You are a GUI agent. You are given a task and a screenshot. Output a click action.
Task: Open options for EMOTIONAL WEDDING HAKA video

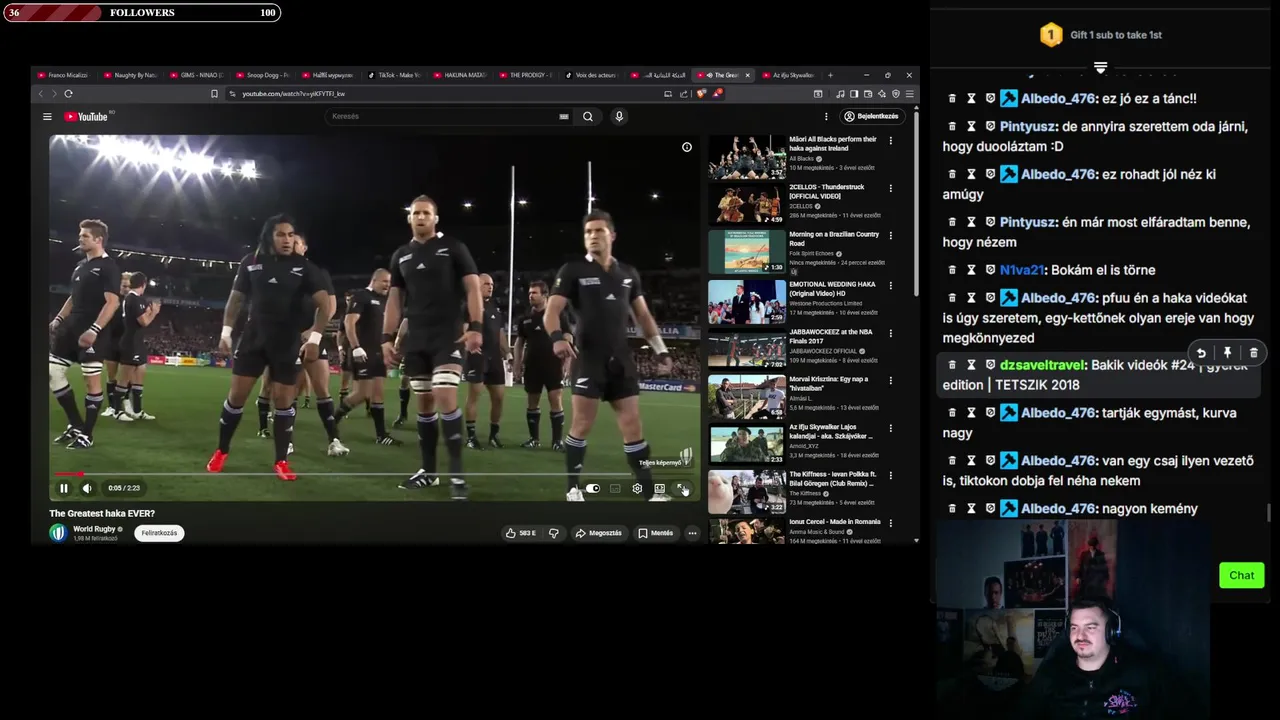(x=890, y=284)
